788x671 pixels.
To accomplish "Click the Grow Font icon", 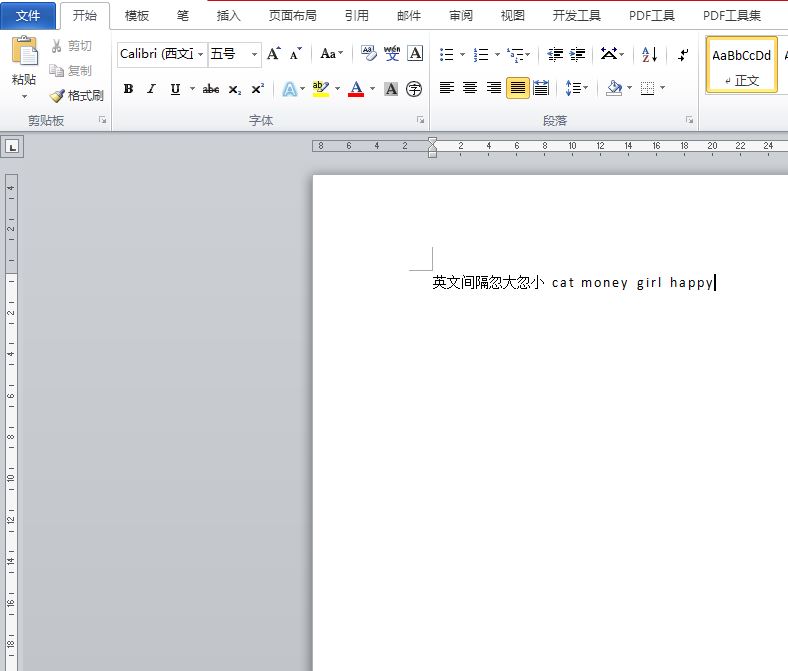I will point(273,54).
